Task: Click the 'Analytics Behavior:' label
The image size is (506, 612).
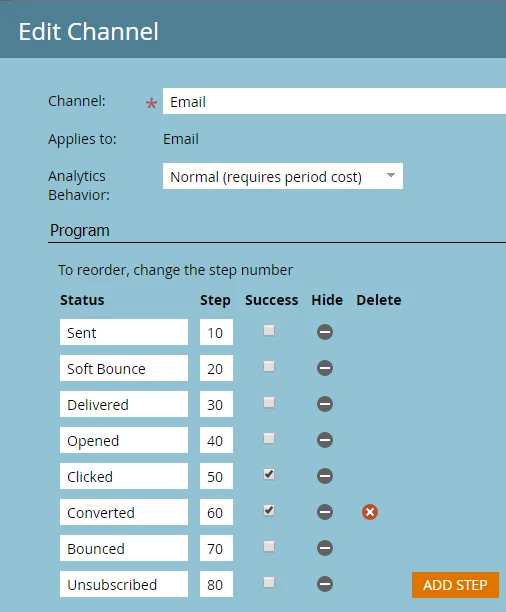Action: [x=78, y=185]
